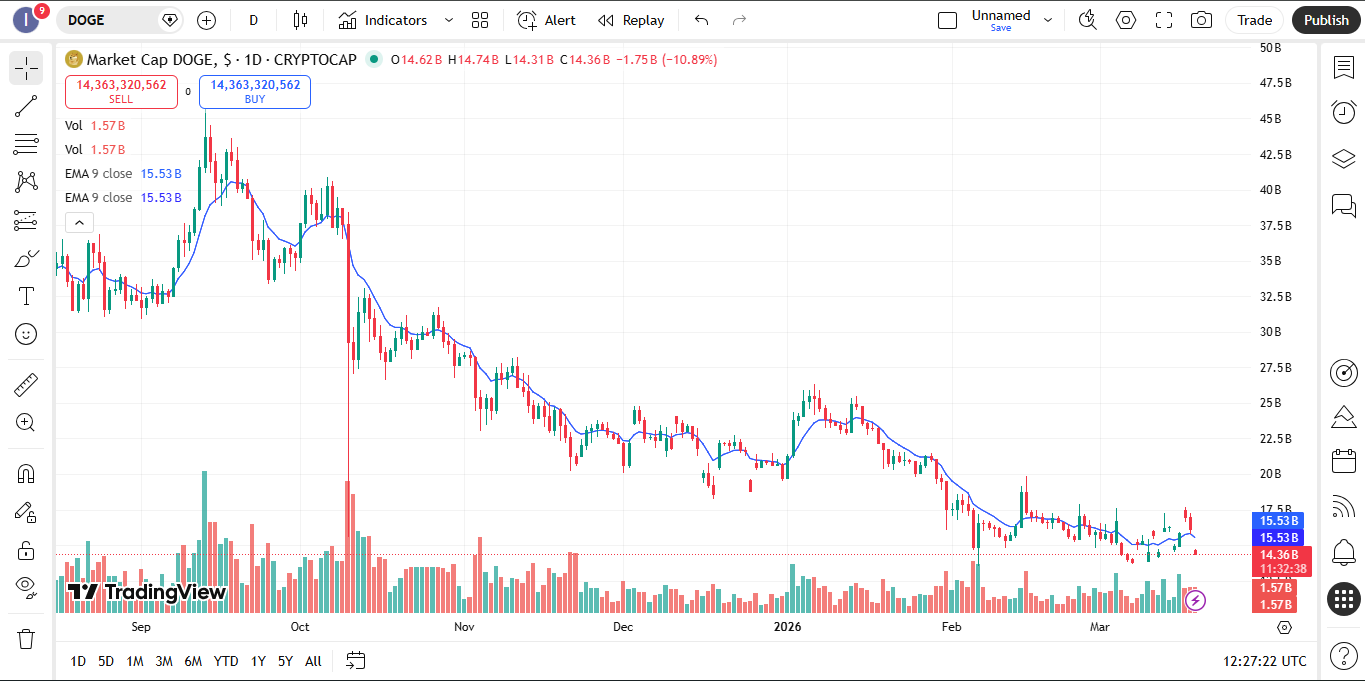Click the compare or add symbol plus icon
Screen dimensions: 1365x681
click(x=206, y=20)
